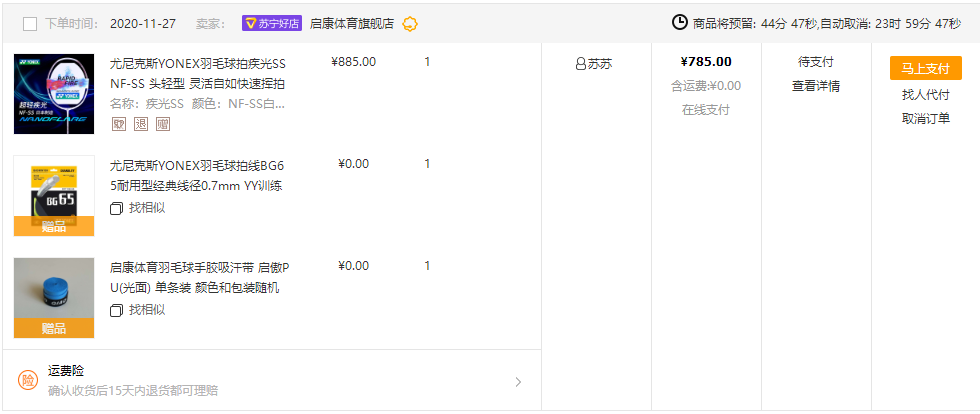Screen dimensions: 980x414
Task: Click the 退 return service tag icon
Action: (x=141, y=124)
